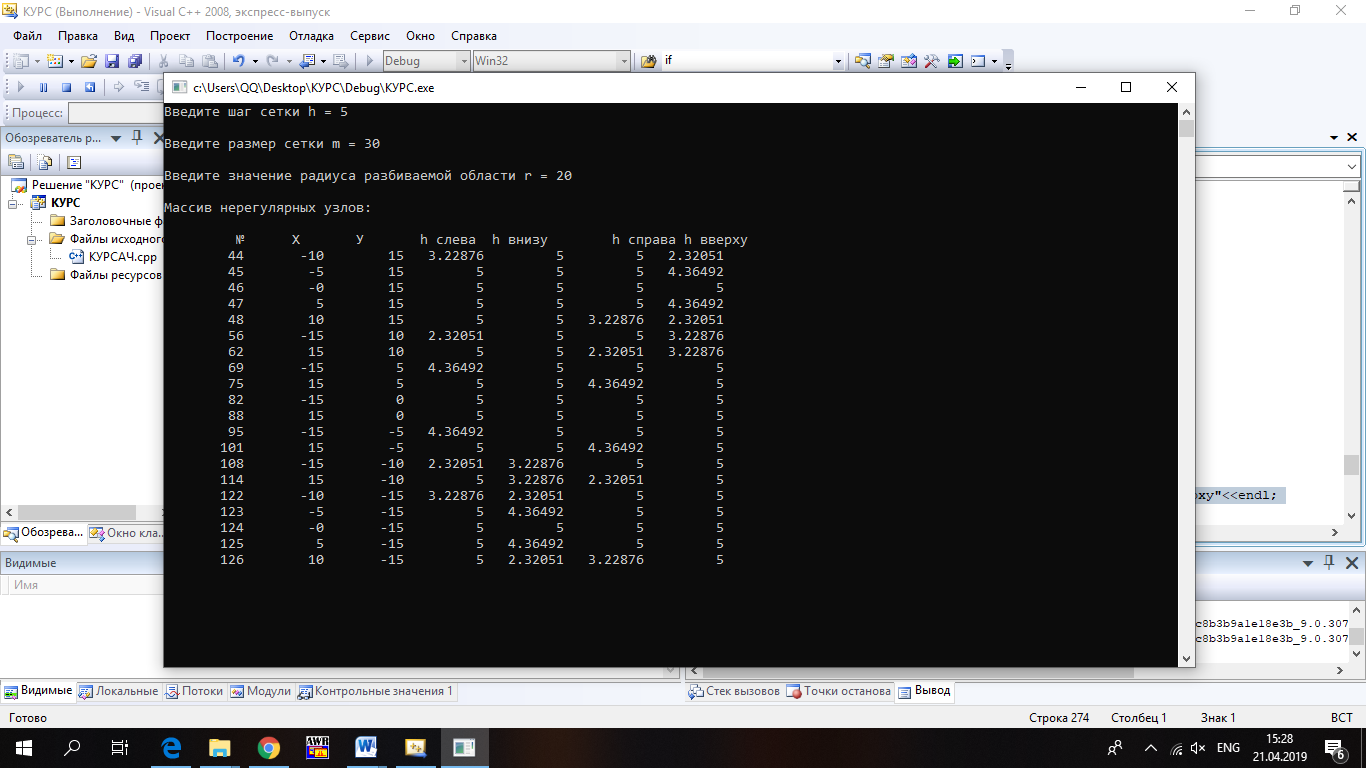Click the Процесс input field
This screenshot has height=768, width=1366.
click(115, 113)
